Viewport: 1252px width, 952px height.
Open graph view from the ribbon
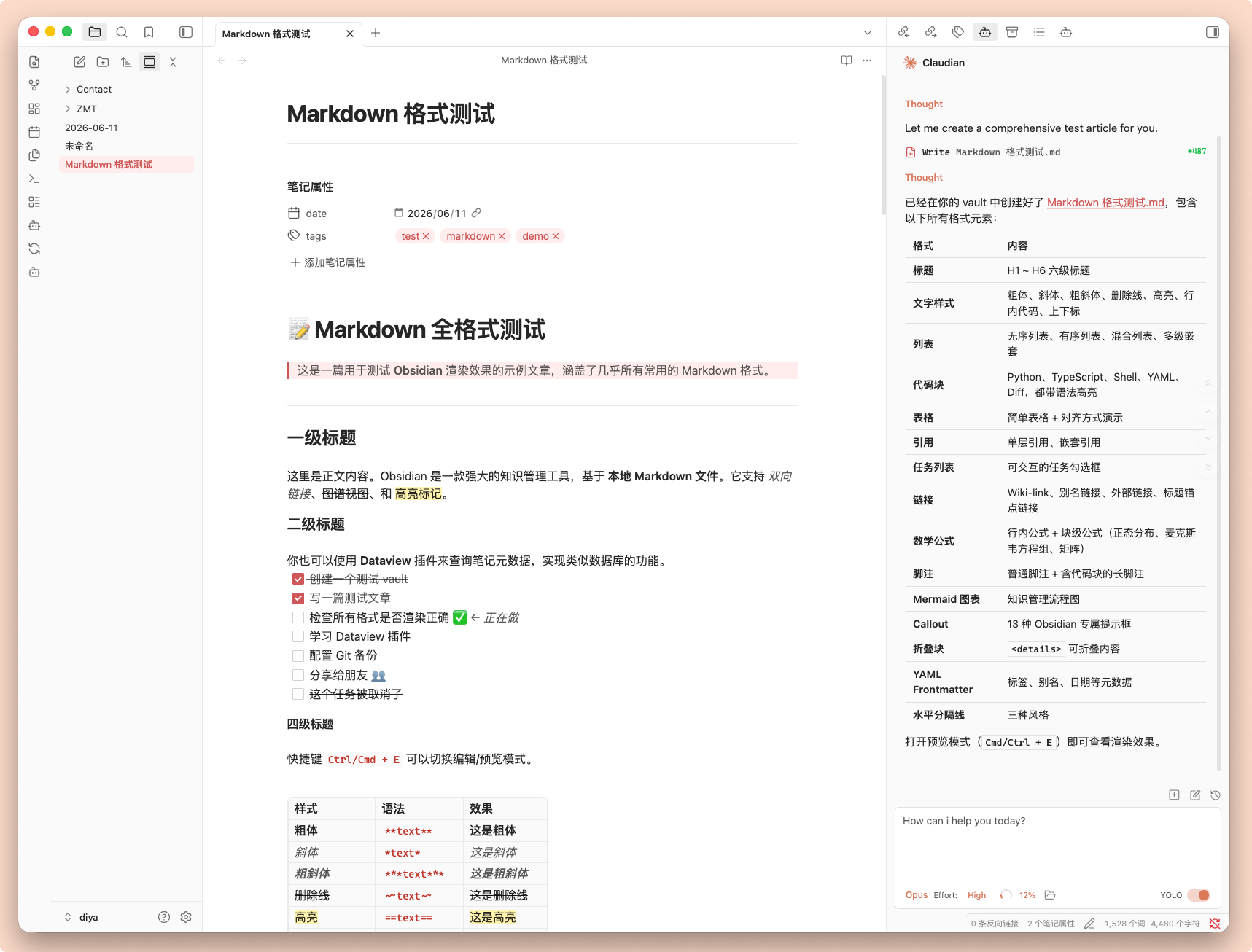tap(34, 85)
